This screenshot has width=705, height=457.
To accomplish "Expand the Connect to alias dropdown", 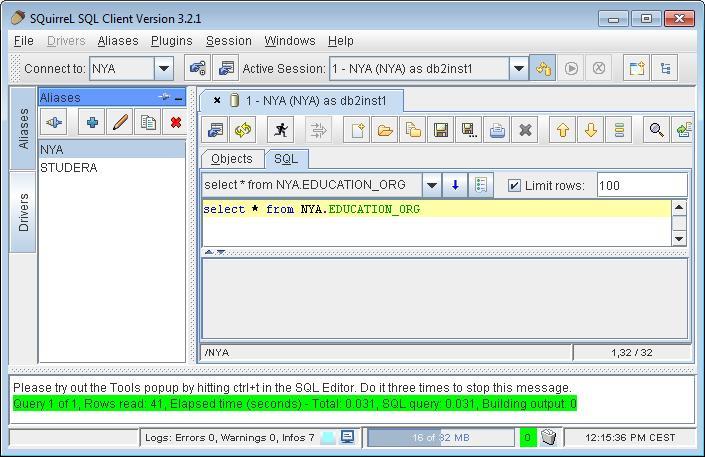I will pyautogui.click(x=164, y=69).
